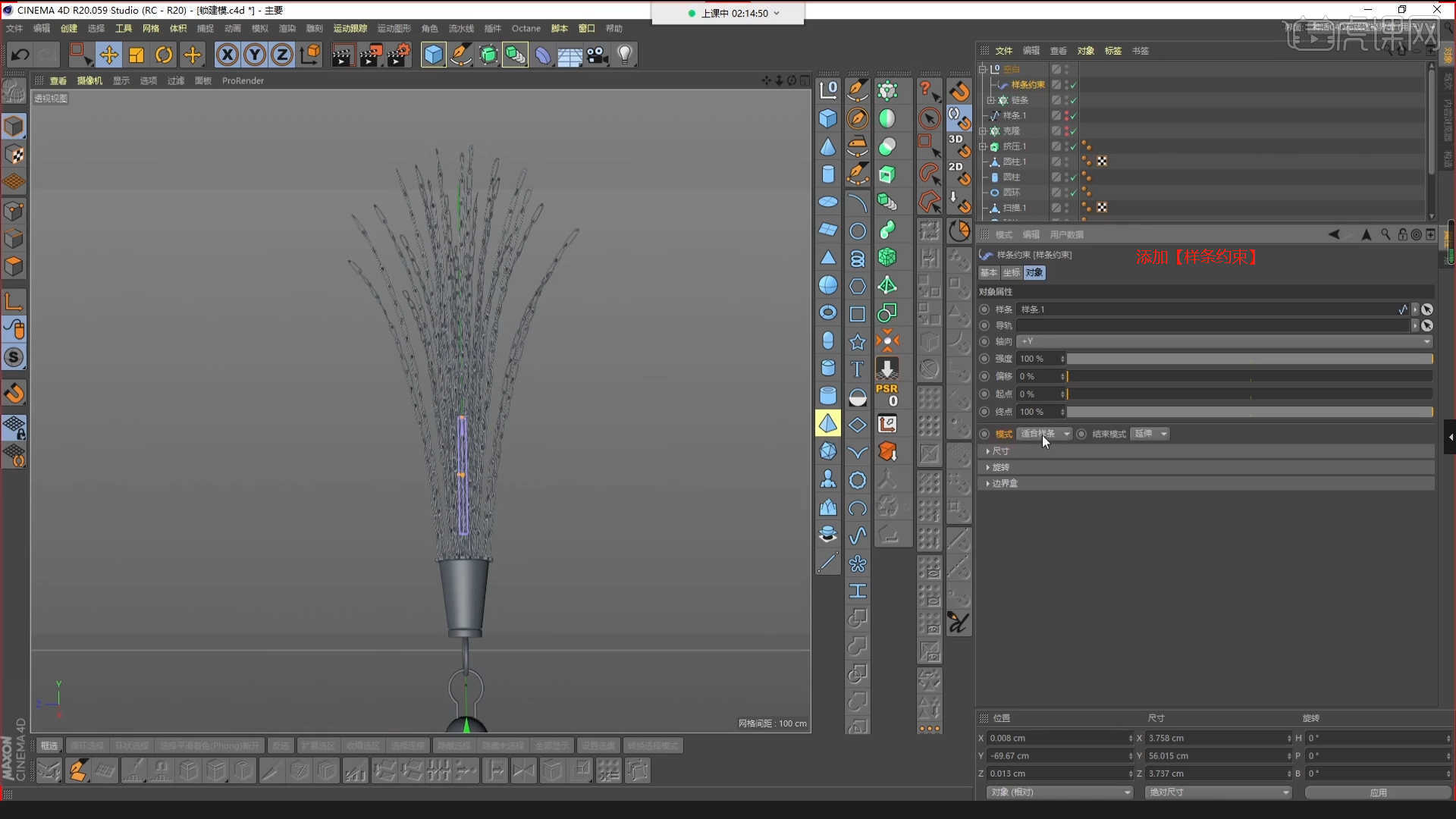The height and width of the screenshot is (819, 1456).
Task: Toggle the X axis lock
Action: click(227, 55)
